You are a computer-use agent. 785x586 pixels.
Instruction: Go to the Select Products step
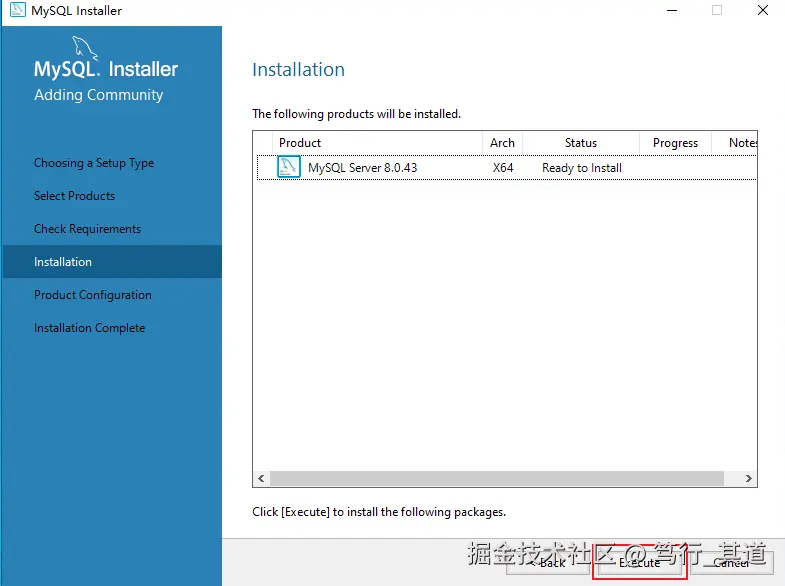[75, 196]
